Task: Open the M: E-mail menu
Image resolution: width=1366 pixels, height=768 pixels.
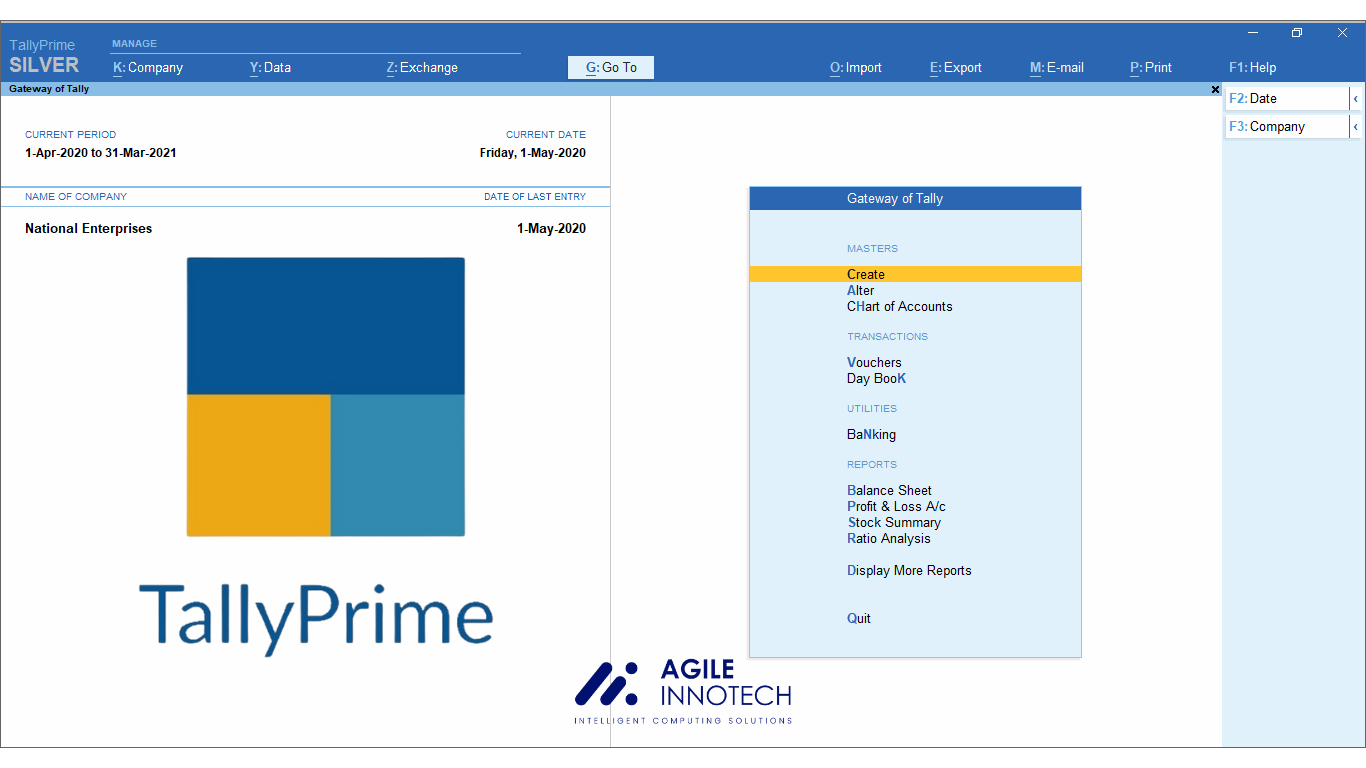Action: point(1057,67)
